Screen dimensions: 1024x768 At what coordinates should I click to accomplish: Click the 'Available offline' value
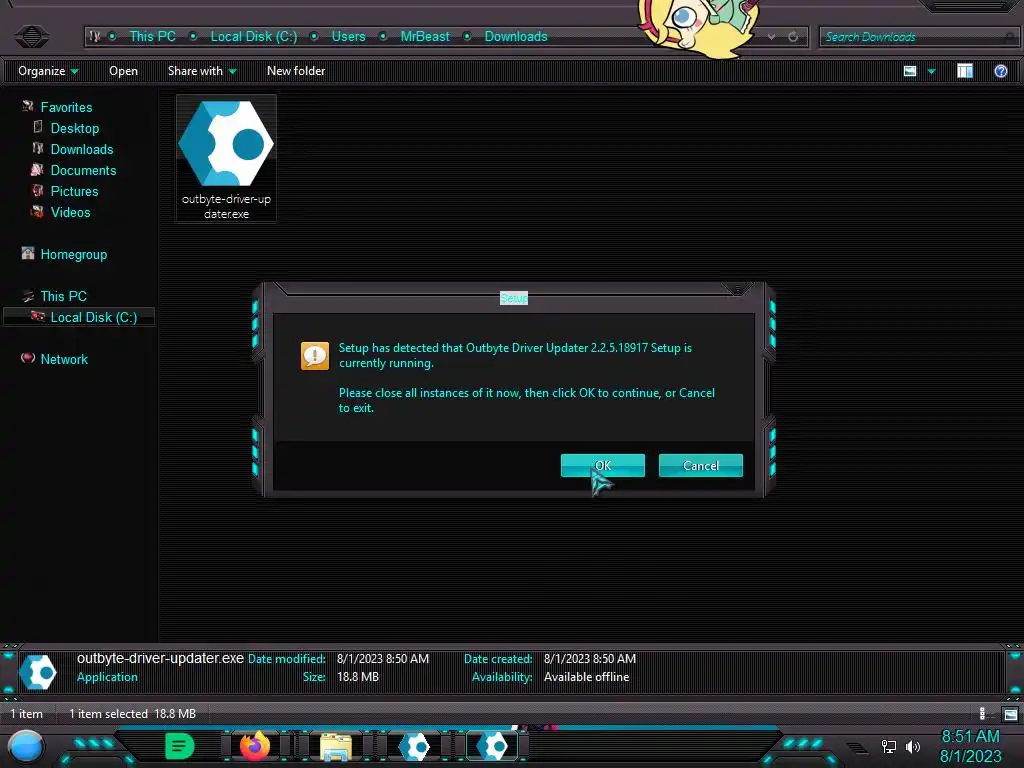[586, 677]
